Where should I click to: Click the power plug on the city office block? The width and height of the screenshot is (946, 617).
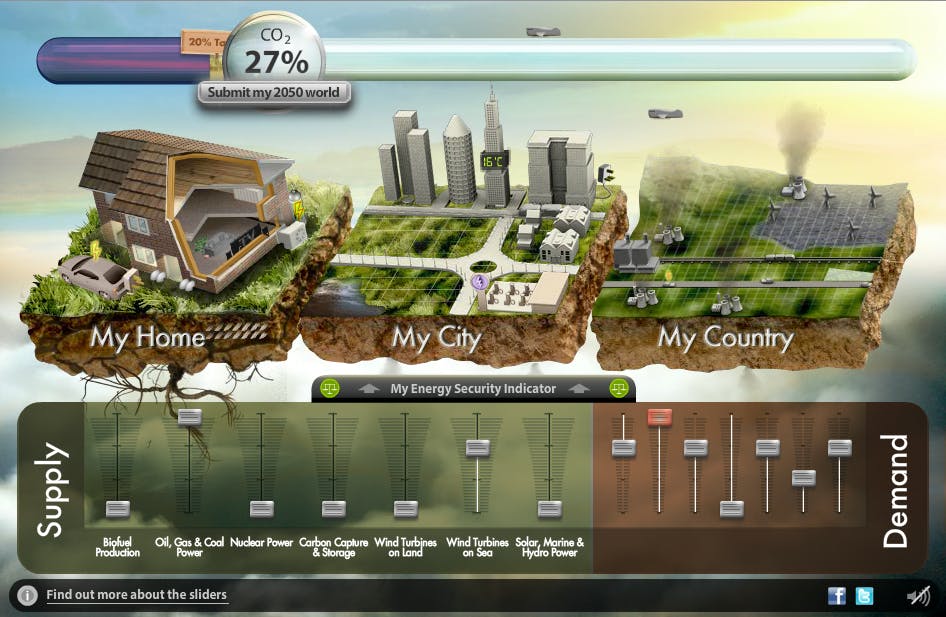pos(606,174)
